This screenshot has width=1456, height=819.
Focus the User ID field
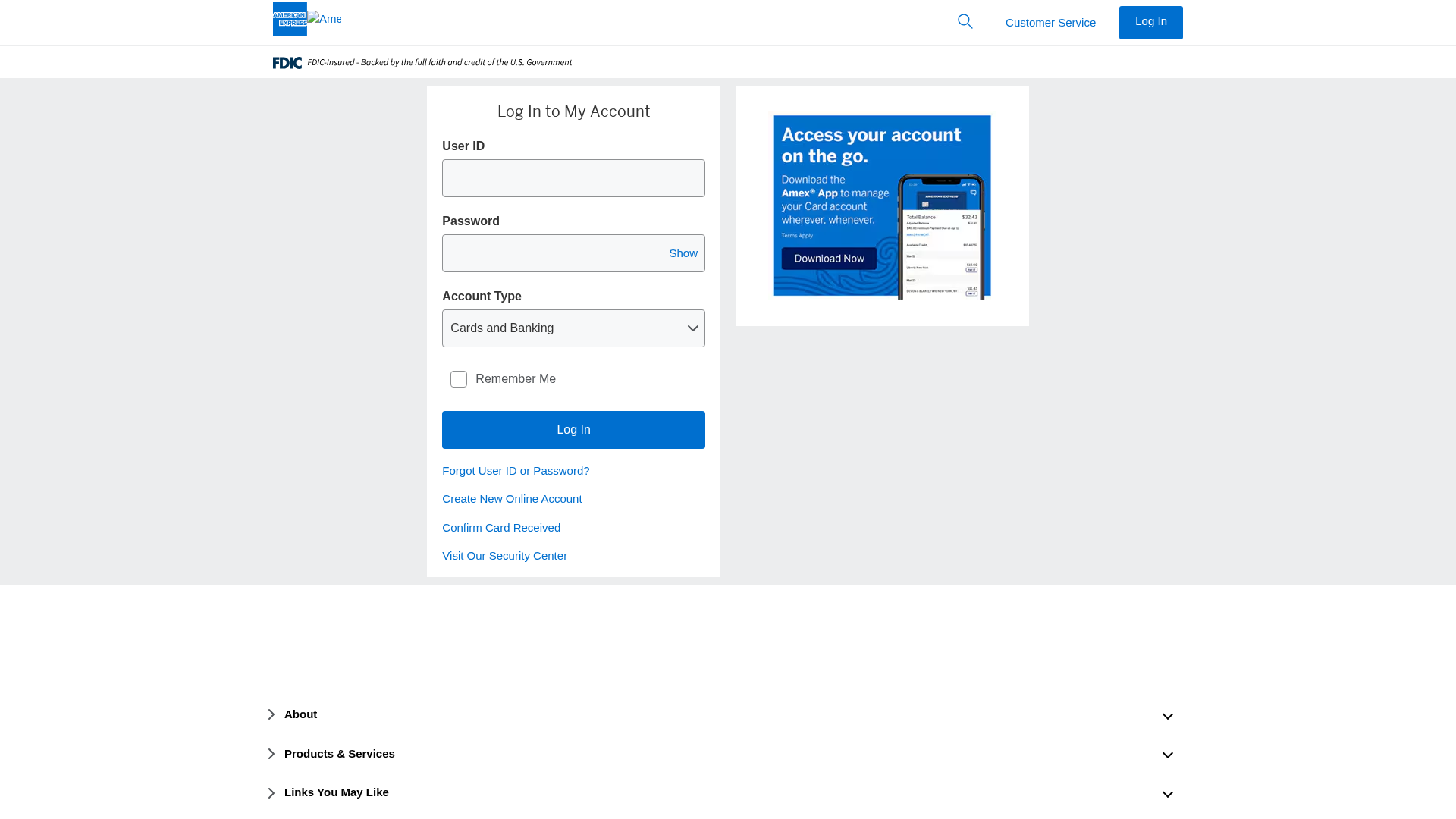(x=573, y=178)
